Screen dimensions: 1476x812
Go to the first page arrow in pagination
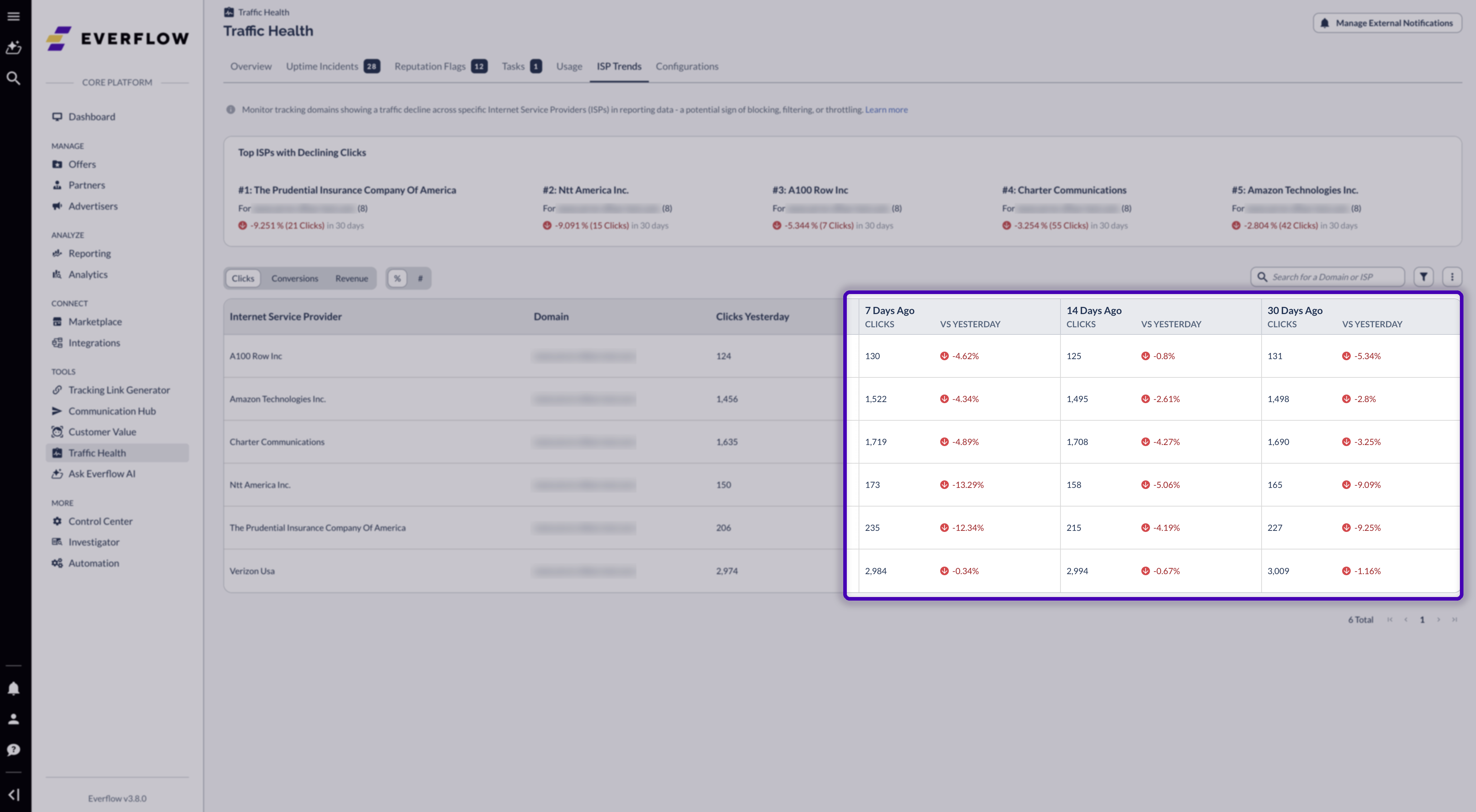(1389, 620)
